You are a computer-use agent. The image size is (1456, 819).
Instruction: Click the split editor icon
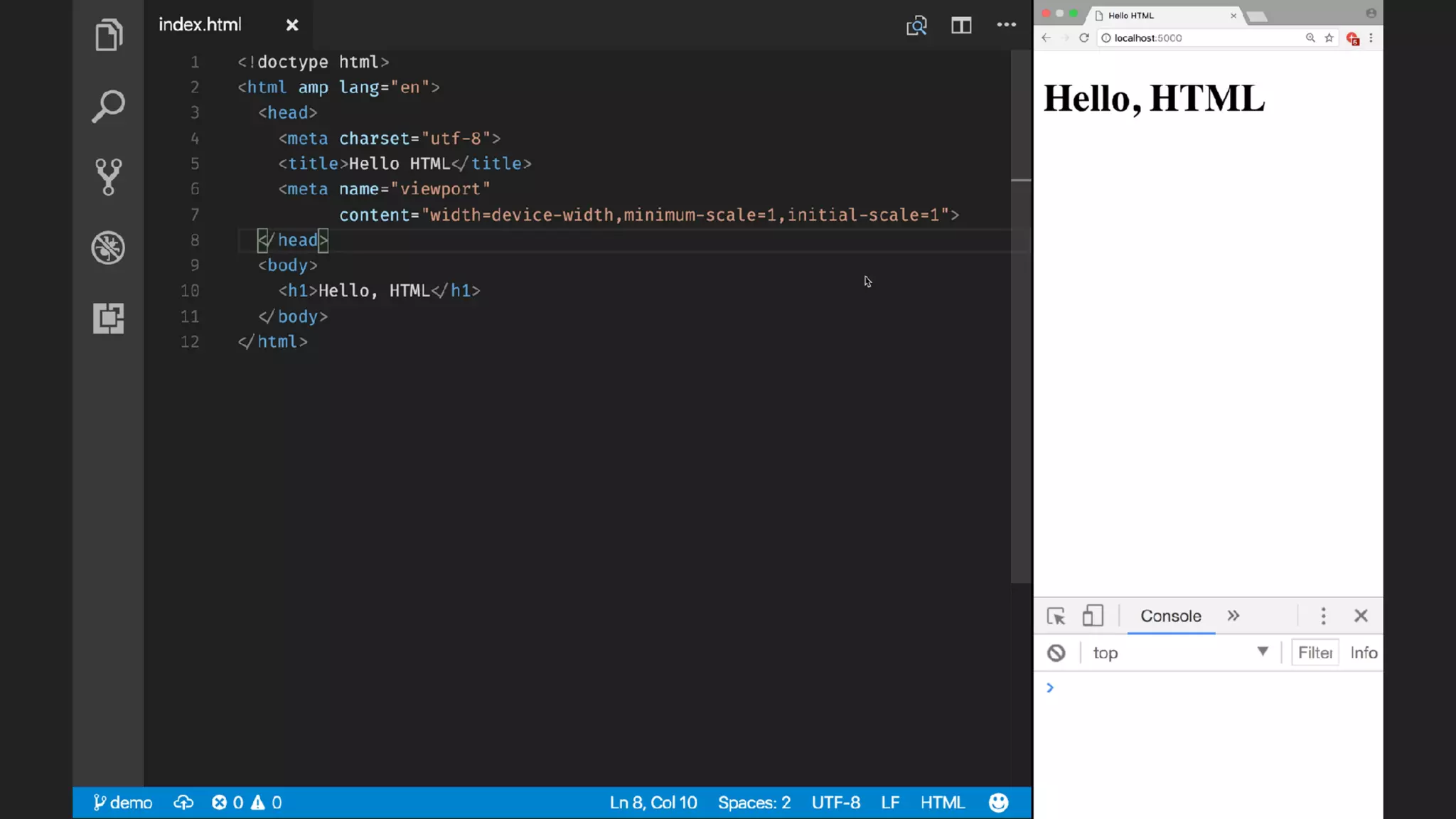tap(961, 26)
